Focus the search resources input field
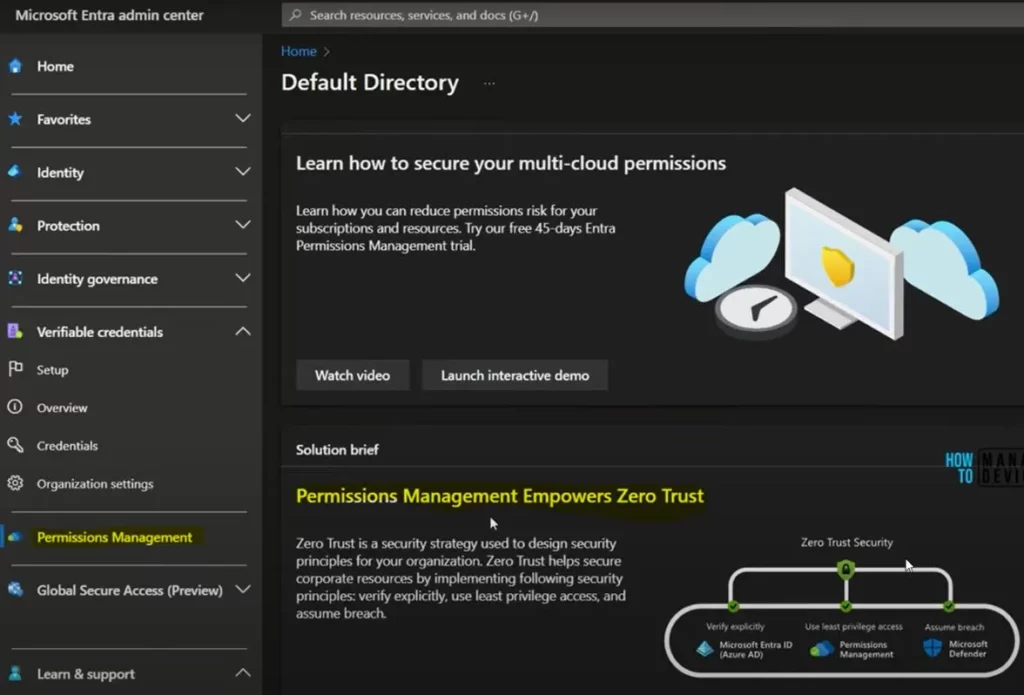Screen dimensions: 1024x695 [x=653, y=14]
